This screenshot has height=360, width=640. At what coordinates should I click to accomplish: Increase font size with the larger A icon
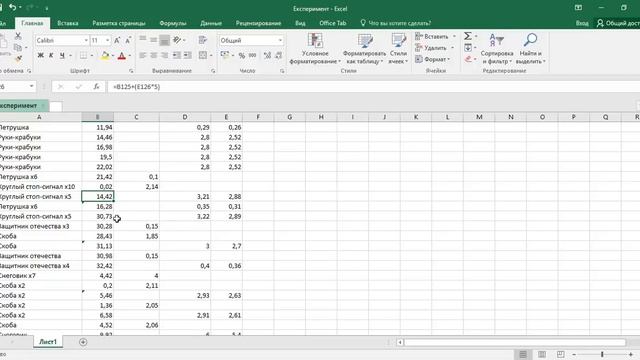pyautogui.click(x=117, y=40)
